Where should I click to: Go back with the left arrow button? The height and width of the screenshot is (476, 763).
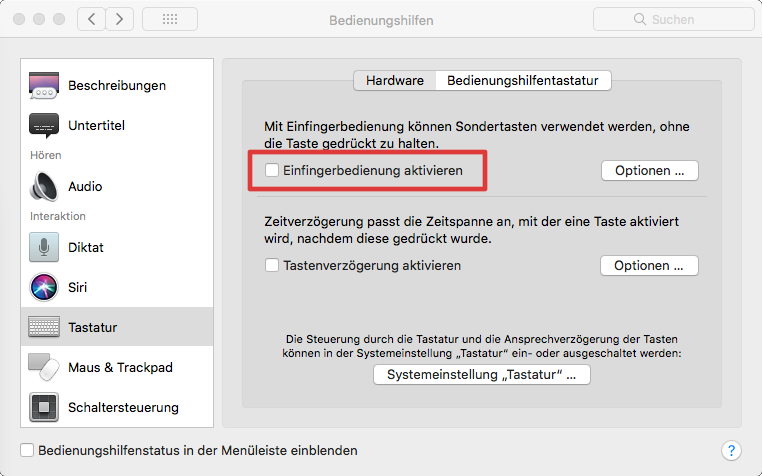pyautogui.click(x=91, y=19)
